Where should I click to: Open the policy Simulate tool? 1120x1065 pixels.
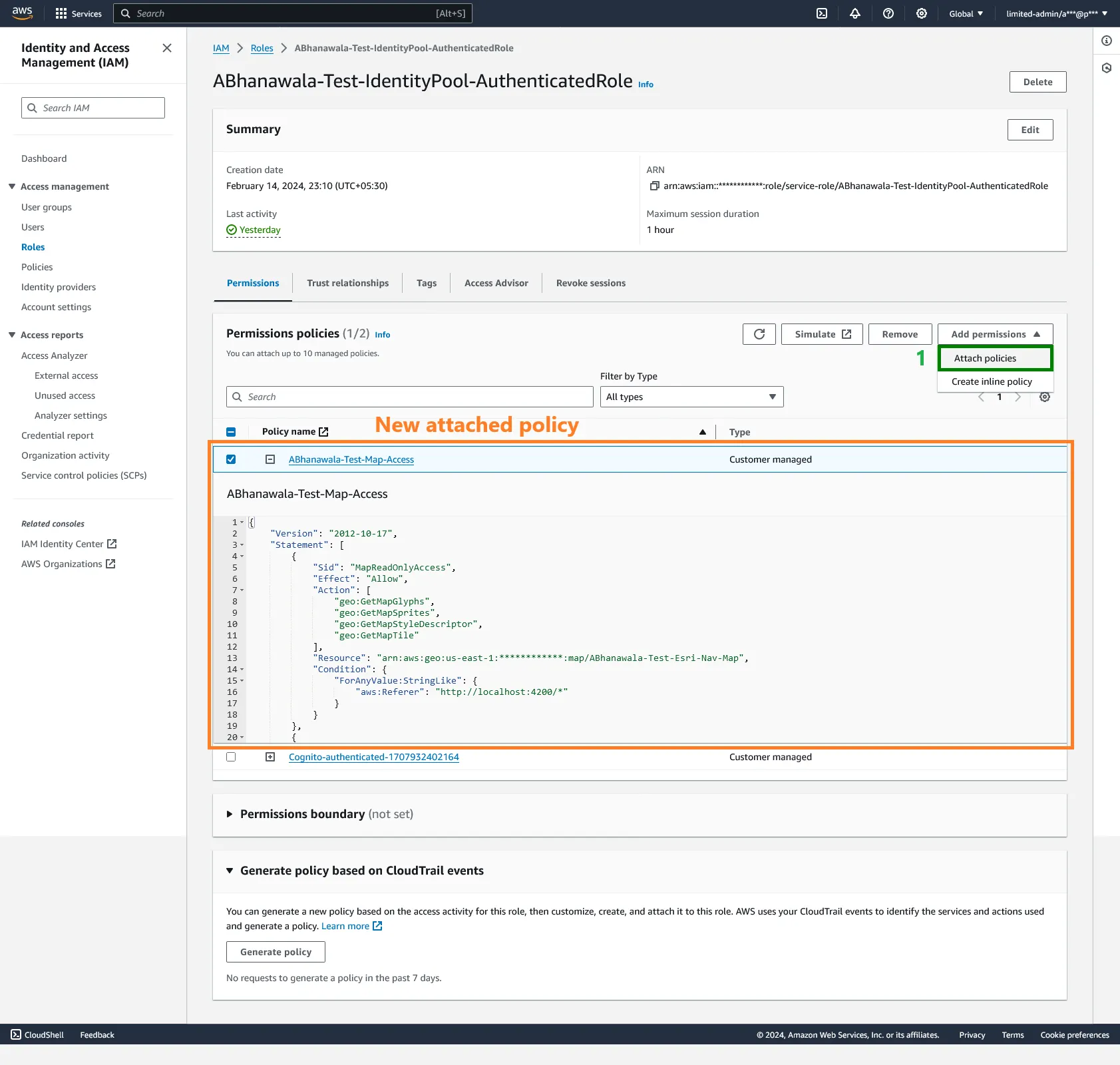pyautogui.click(x=822, y=334)
